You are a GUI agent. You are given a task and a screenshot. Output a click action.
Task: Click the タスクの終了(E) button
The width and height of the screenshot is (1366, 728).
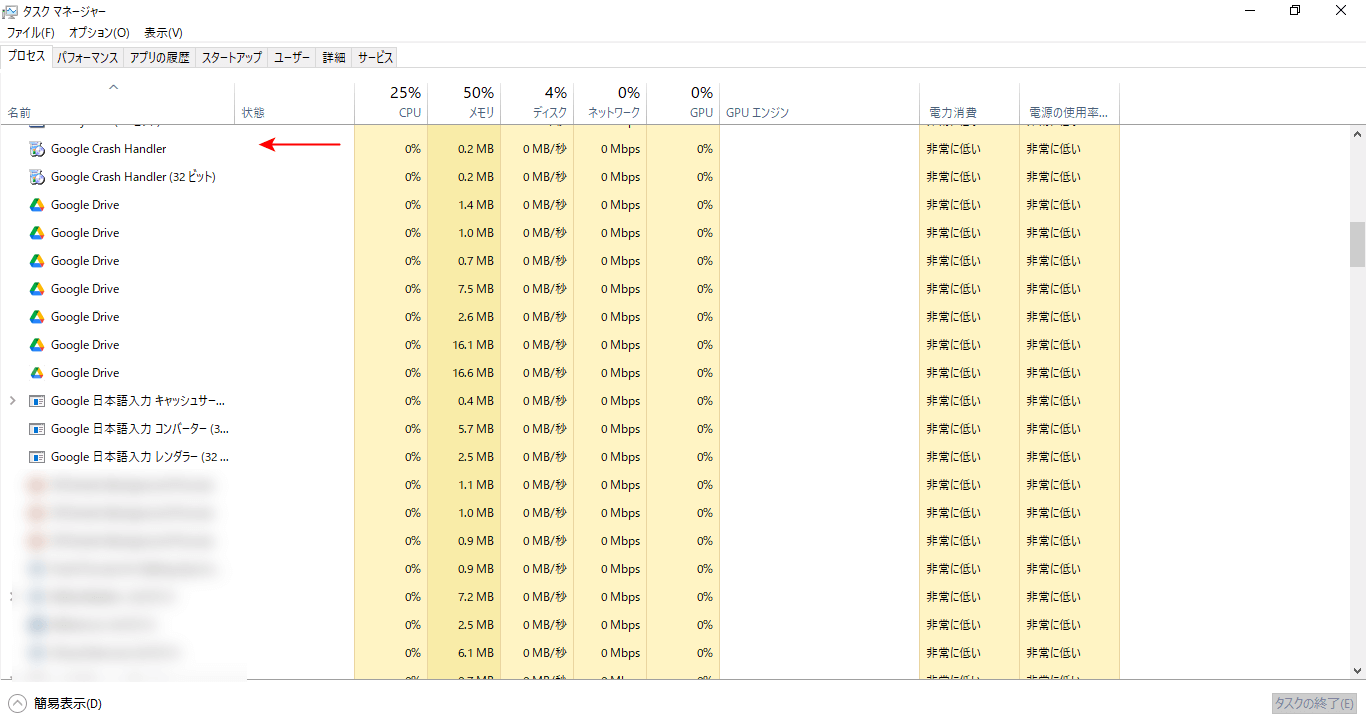pos(1314,704)
